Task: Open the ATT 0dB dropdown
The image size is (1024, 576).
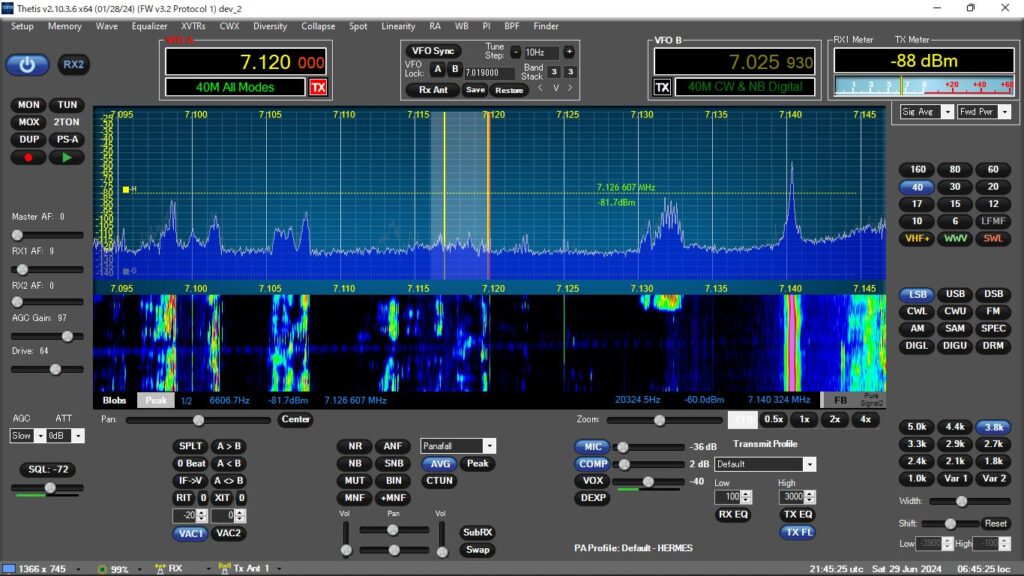Action: point(78,436)
